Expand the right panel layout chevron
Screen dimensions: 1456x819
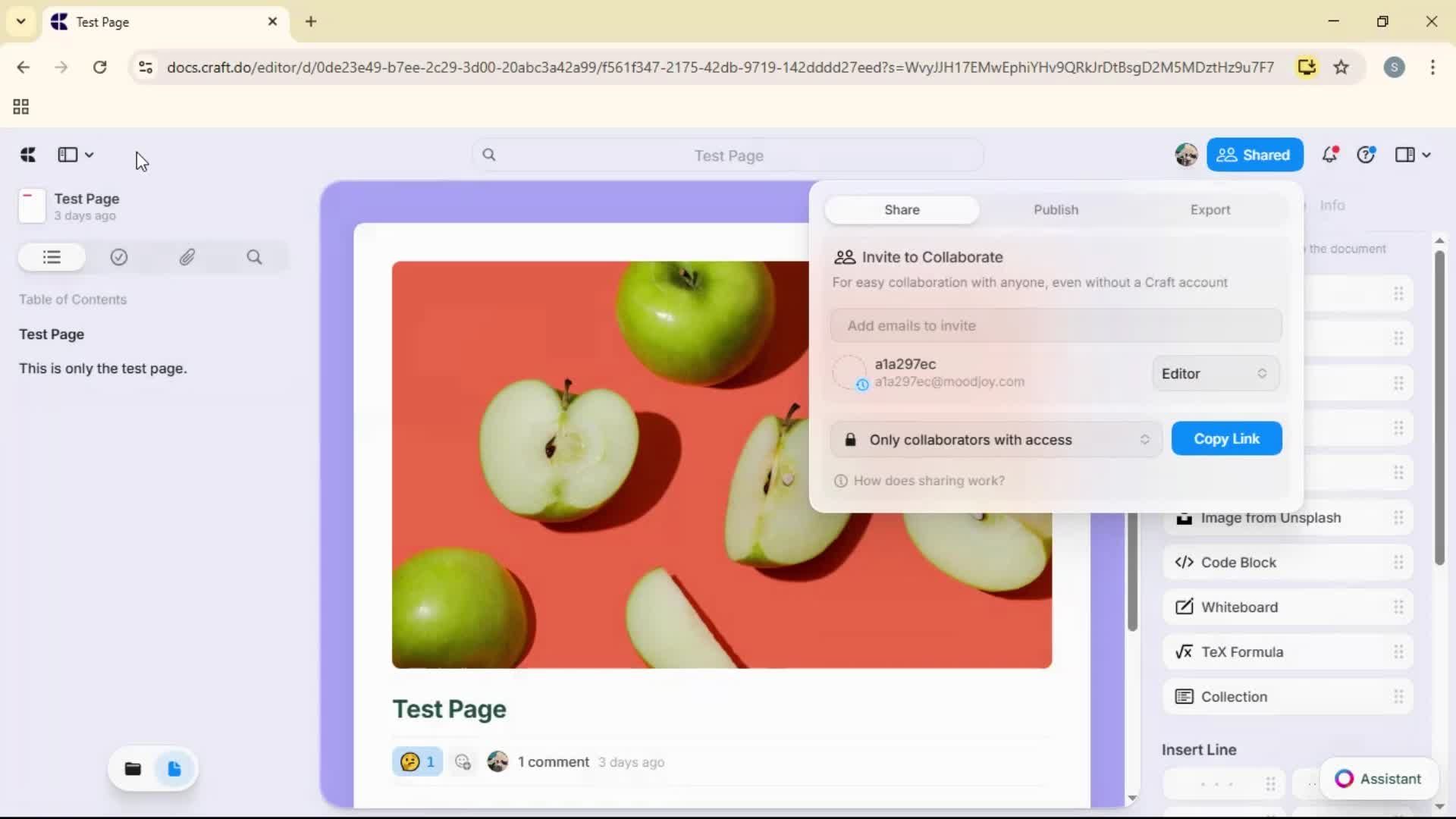[x=1412, y=154]
